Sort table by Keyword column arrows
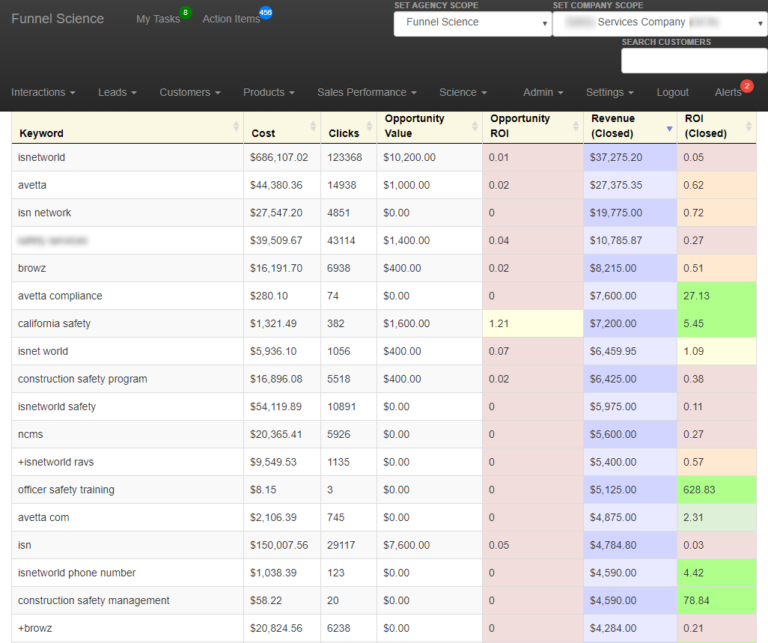Image resolution: width=768 pixels, height=643 pixels. click(236, 126)
